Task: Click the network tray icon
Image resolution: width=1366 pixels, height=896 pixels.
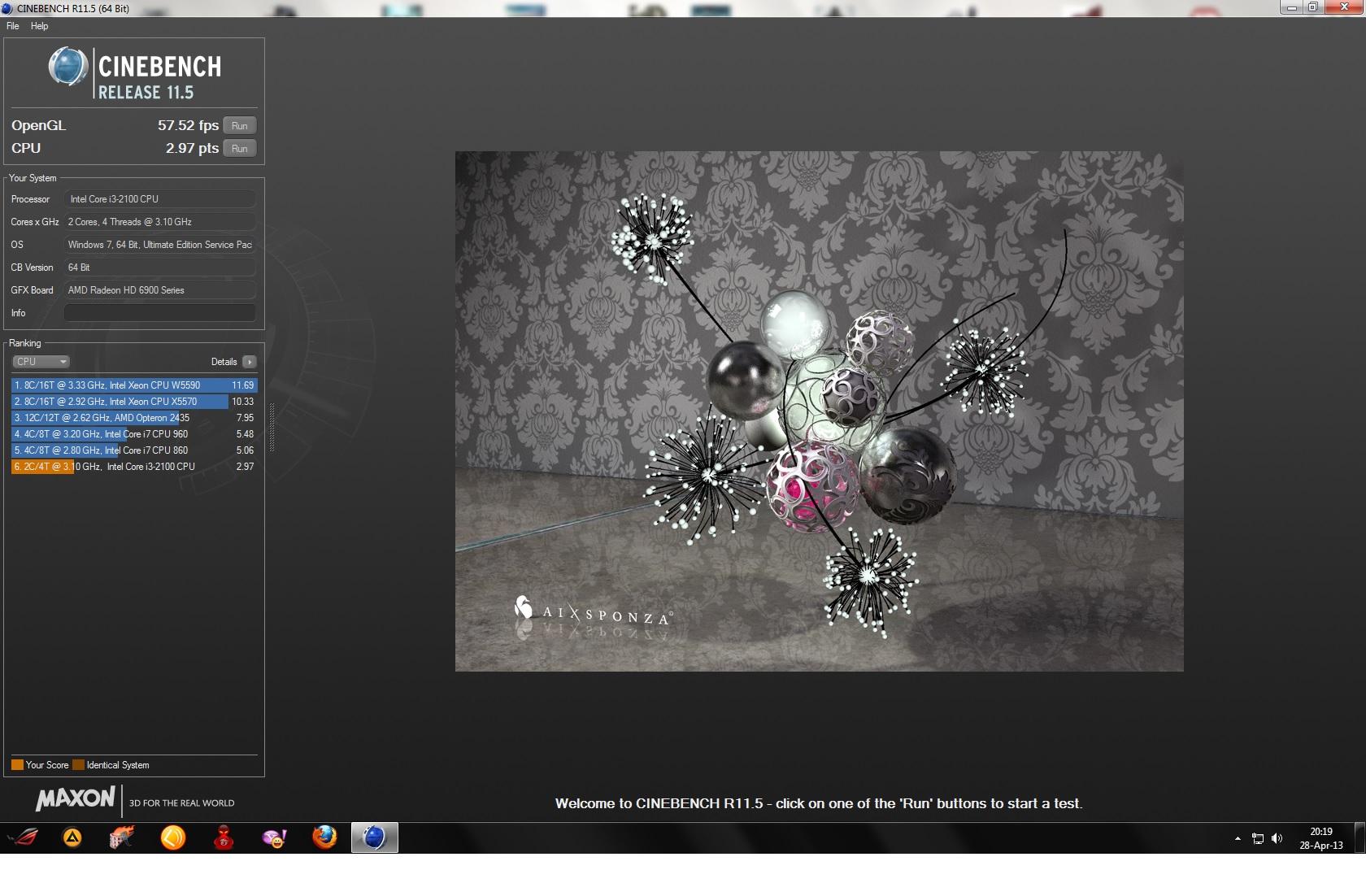Action: pyautogui.click(x=1258, y=838)
